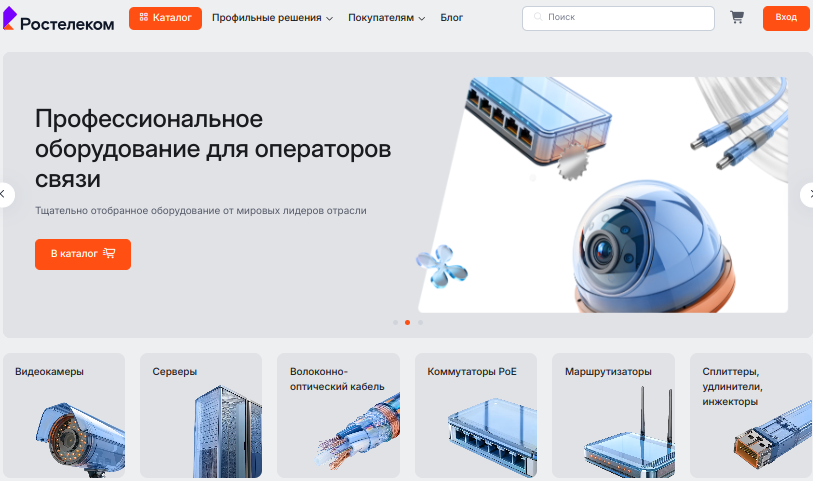Click heading Профессиональное оборудование для операторов связи

tap(213, 149)
